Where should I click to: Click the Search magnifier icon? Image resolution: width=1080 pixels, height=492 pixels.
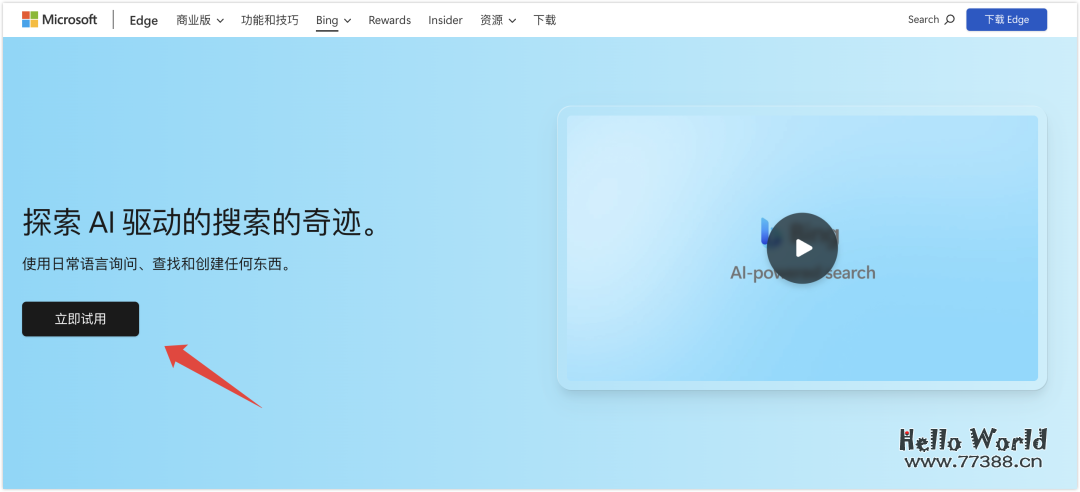[950, 20]
